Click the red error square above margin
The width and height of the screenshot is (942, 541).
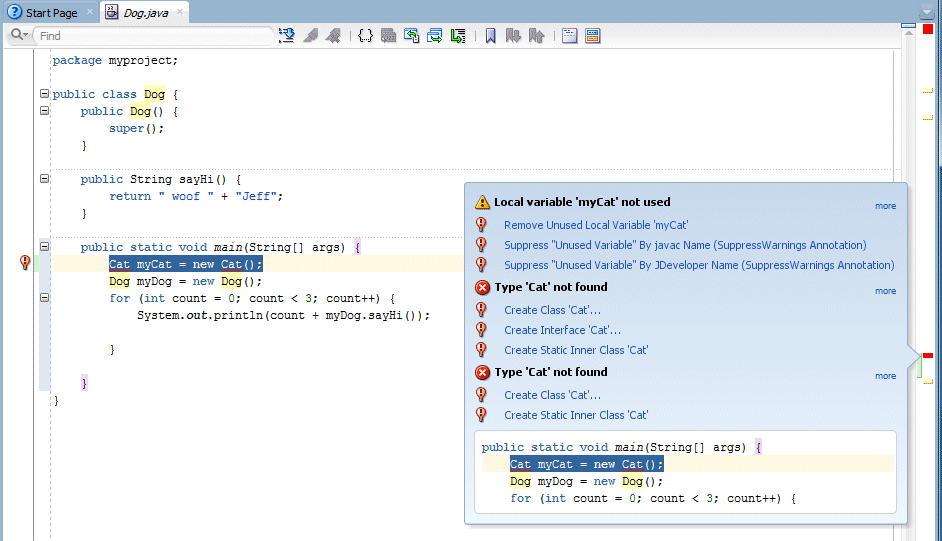point(928,29)
